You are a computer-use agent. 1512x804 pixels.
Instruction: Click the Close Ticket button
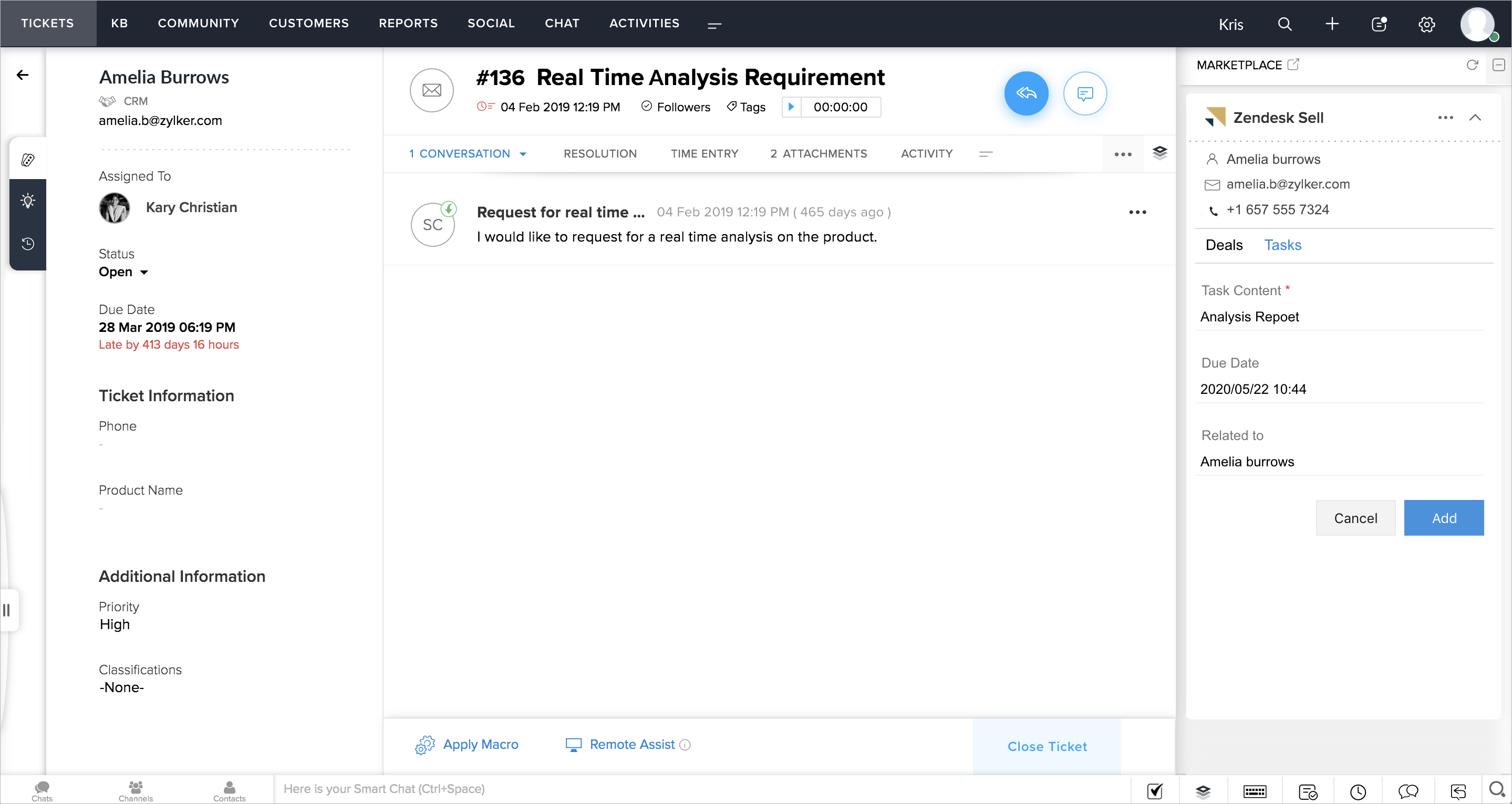(x=1047, y=746)
